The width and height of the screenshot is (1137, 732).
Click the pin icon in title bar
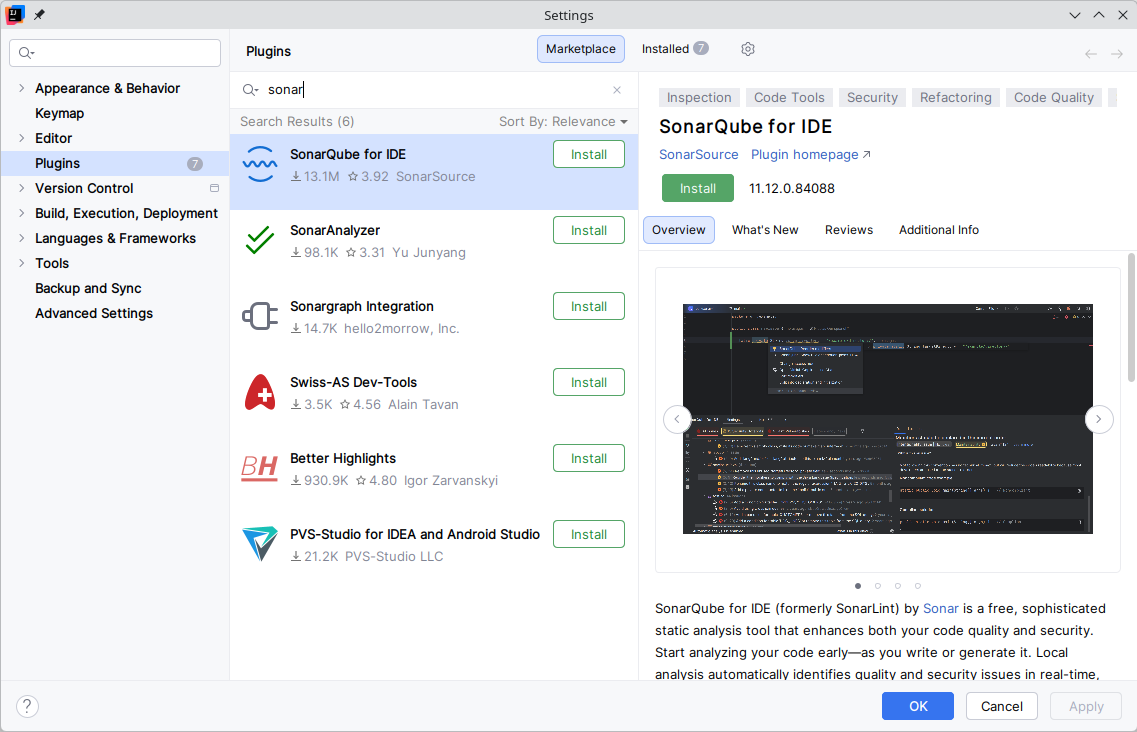39,15
